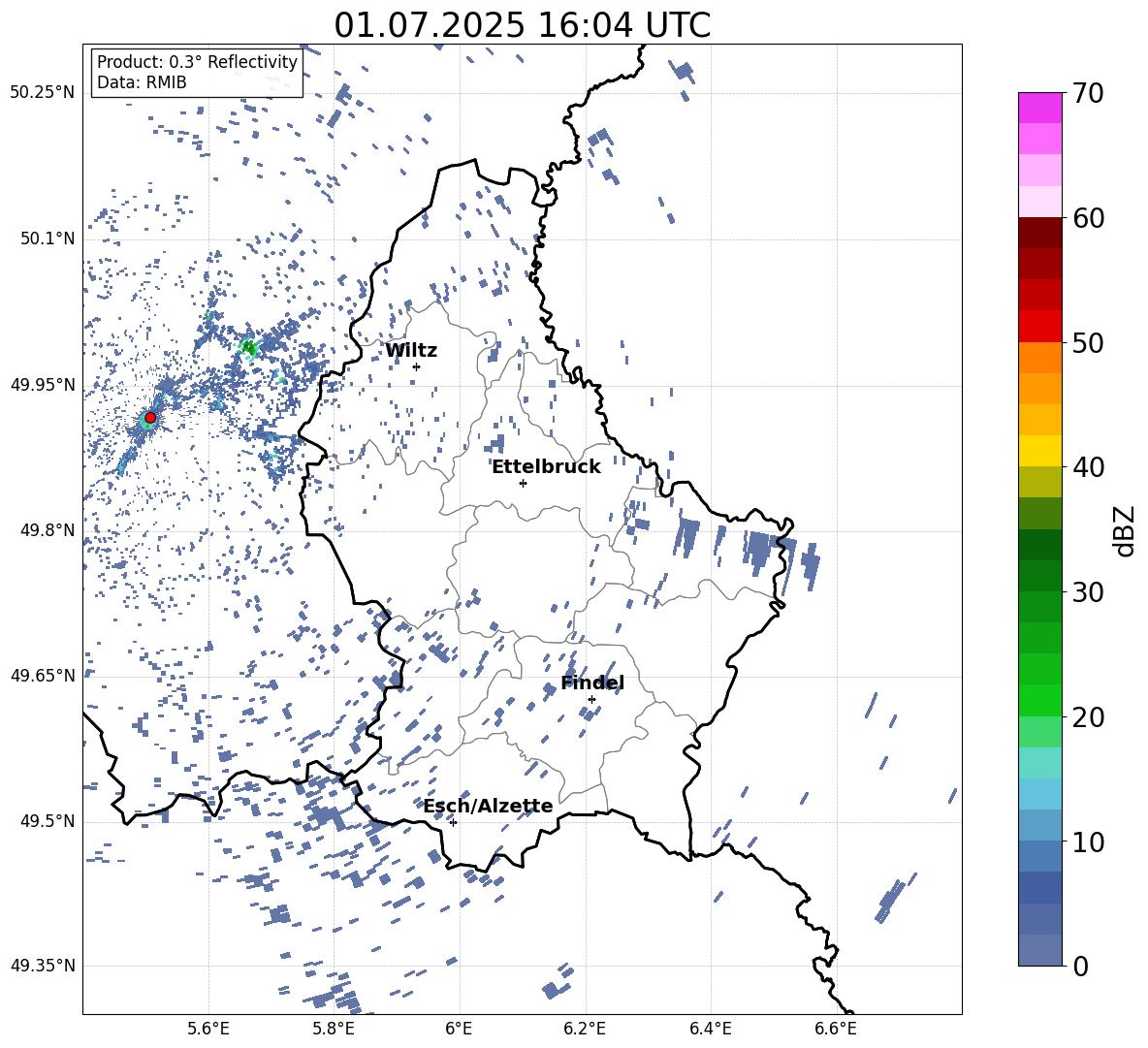Click the Data: RMIB text
Screen dimensions: 1148x1048
click(x=142, y=82)
